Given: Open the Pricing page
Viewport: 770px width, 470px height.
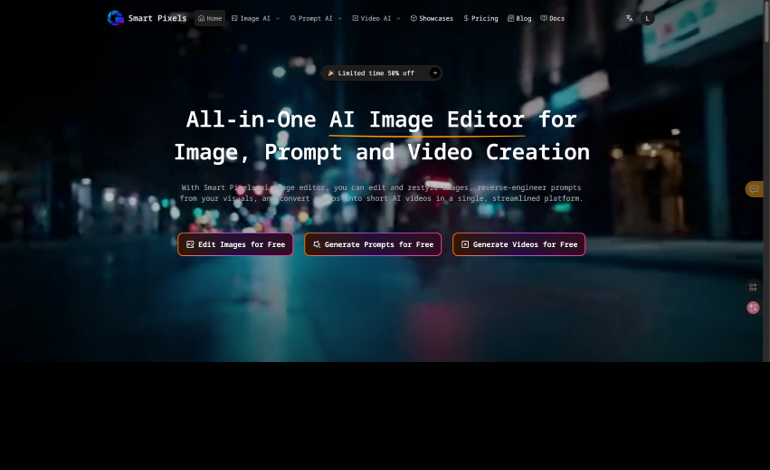Looking at the screenshot, I should pyautogui.click(x=481, y=18).
